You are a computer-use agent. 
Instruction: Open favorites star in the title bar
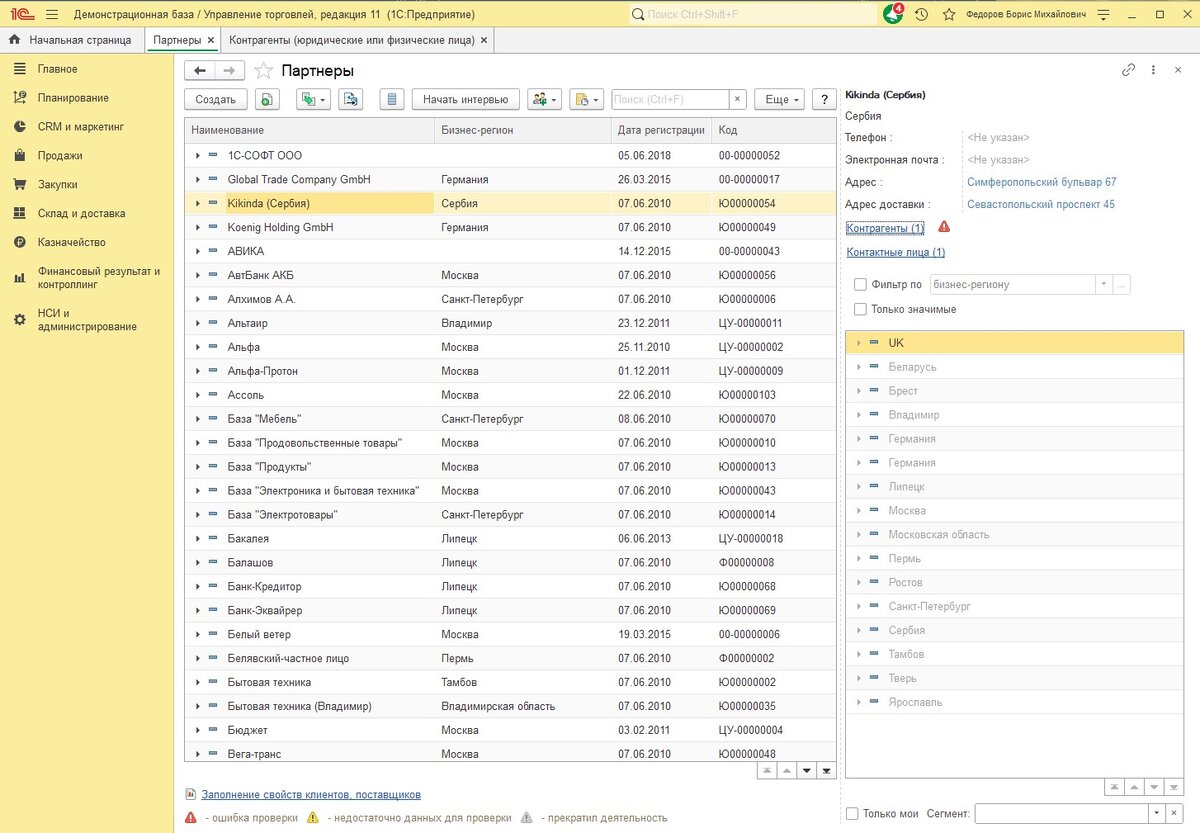coord(948,15)
